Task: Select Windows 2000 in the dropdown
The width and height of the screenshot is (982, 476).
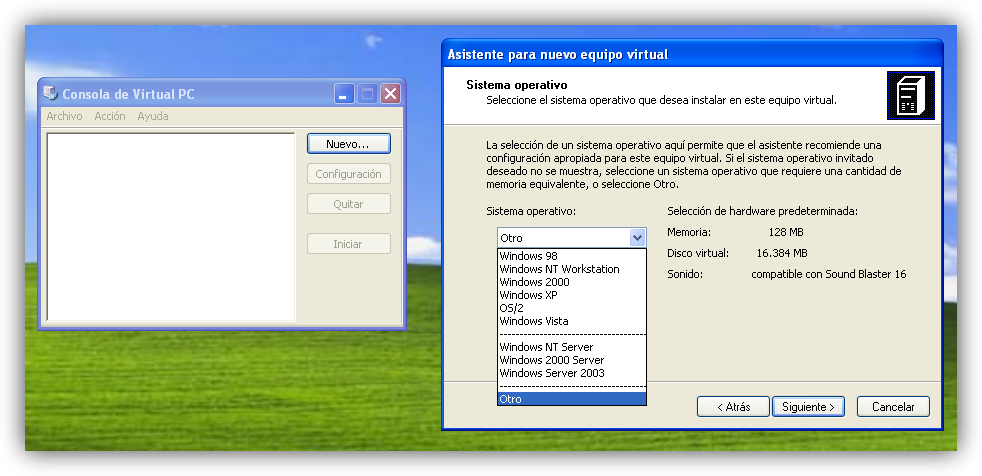Action: click(534, 282)
